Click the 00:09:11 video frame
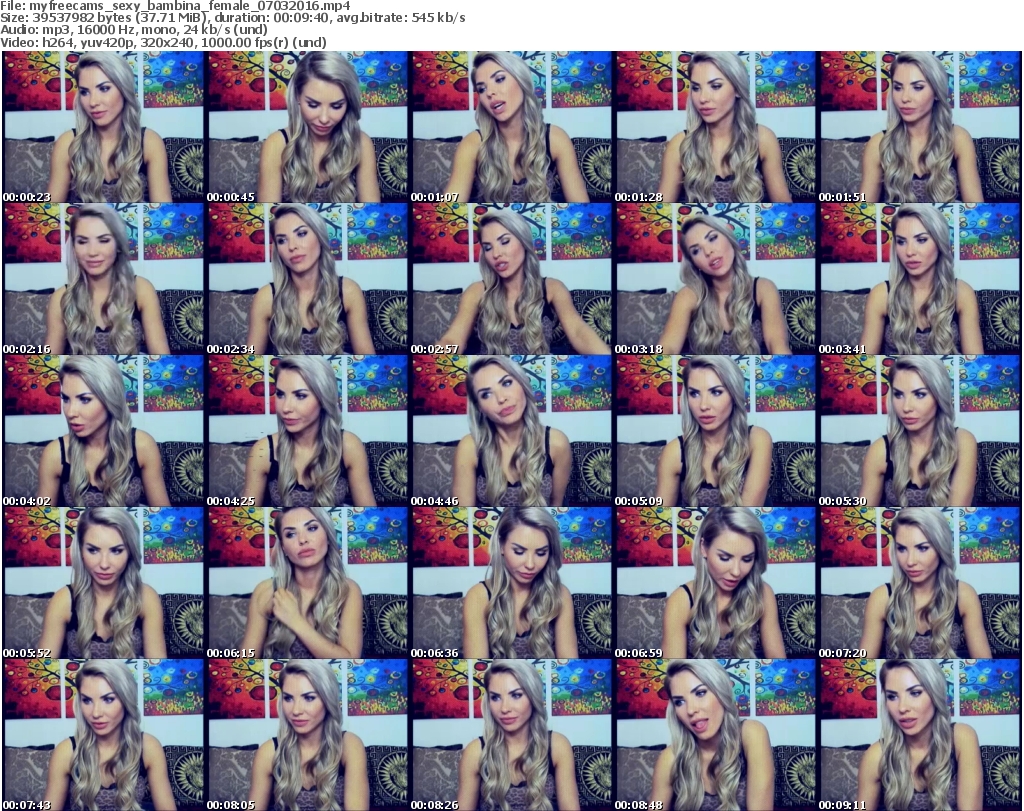 [x=919, y=735]
